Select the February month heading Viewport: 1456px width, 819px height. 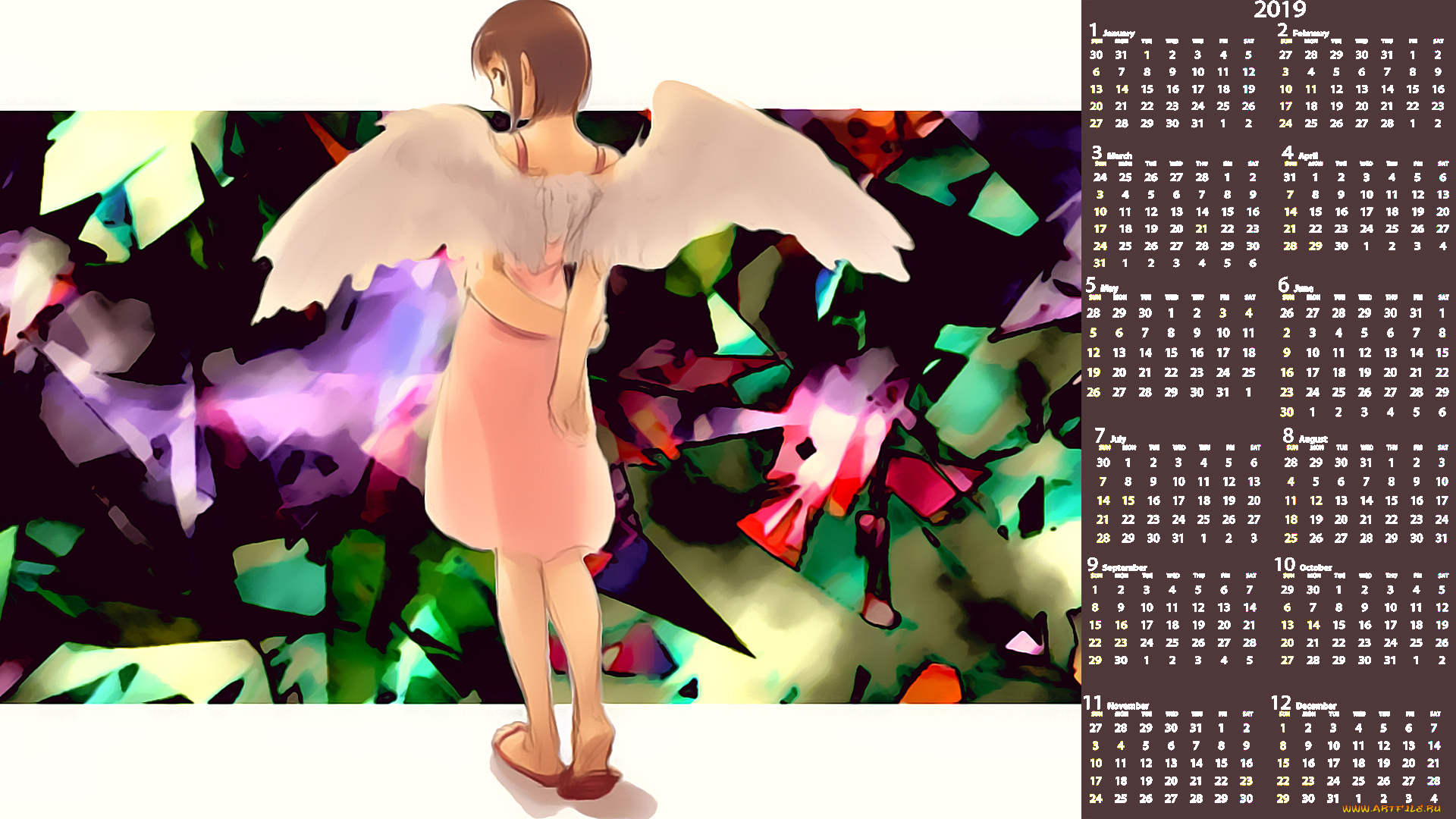(1310, 33)
